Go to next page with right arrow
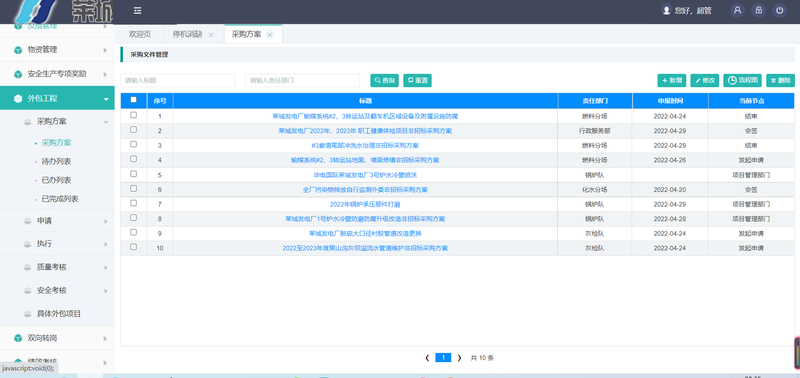 459,358
